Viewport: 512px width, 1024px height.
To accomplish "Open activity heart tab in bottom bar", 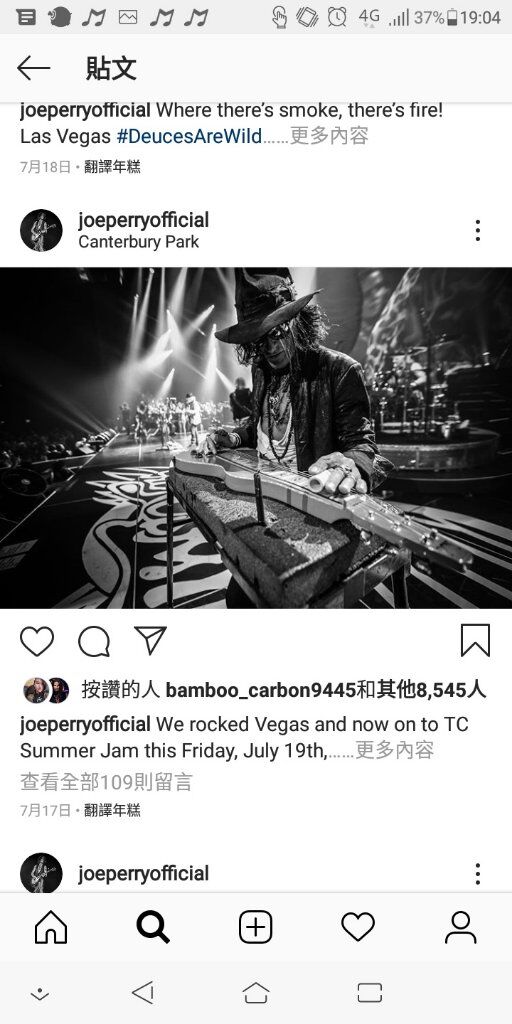I will tap(358, 927).
